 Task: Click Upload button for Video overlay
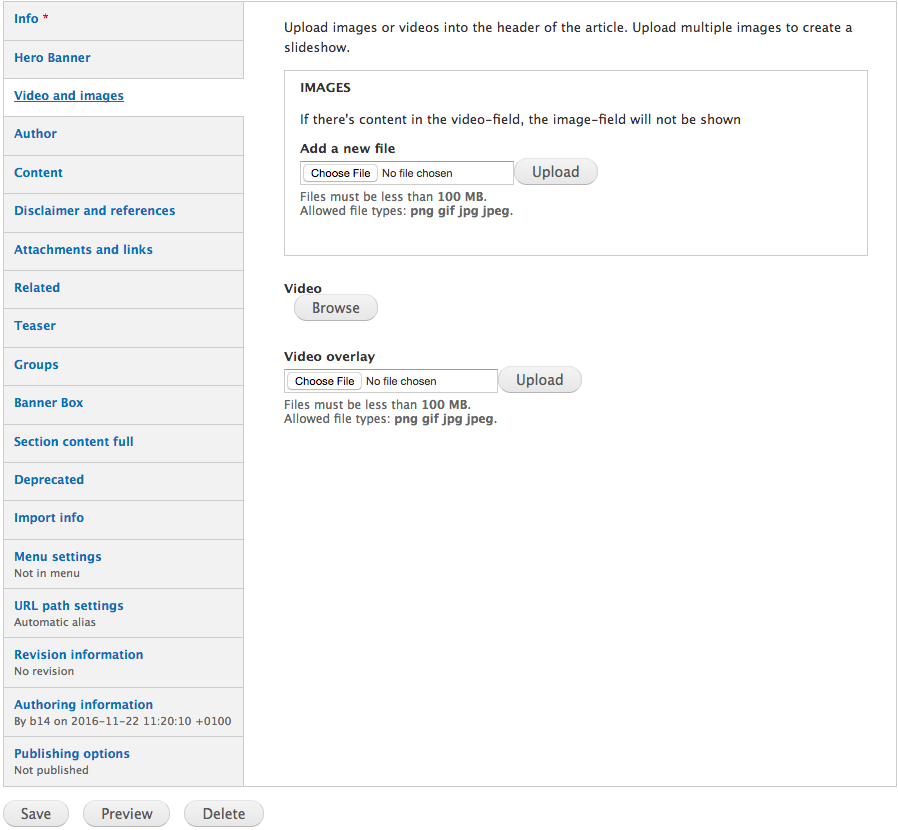tap(539, 380)
